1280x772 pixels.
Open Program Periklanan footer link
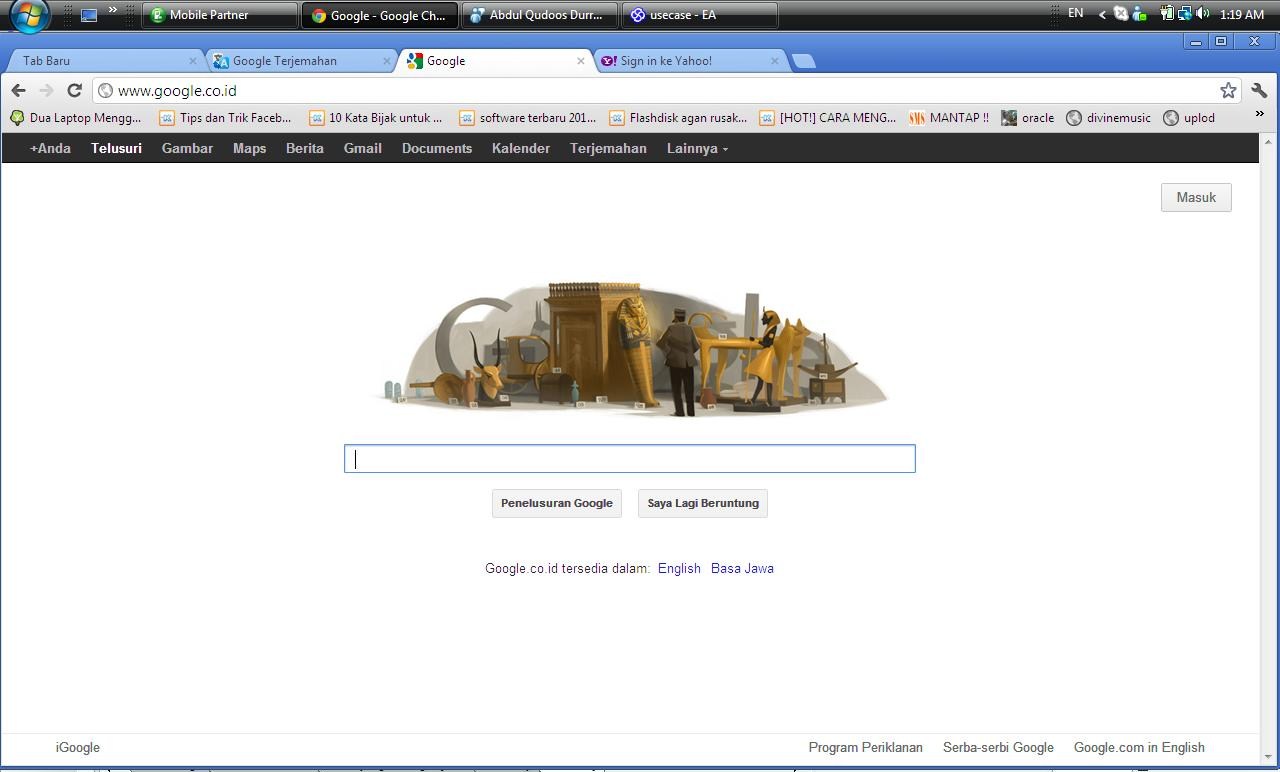tap(866, 747)
